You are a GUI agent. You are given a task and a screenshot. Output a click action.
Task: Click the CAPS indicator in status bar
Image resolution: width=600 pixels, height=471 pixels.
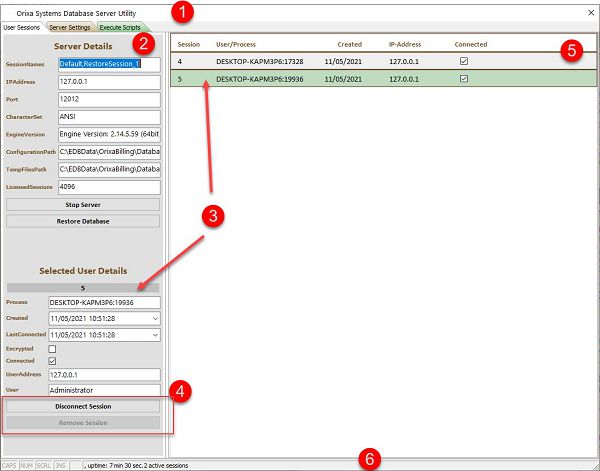9,466
